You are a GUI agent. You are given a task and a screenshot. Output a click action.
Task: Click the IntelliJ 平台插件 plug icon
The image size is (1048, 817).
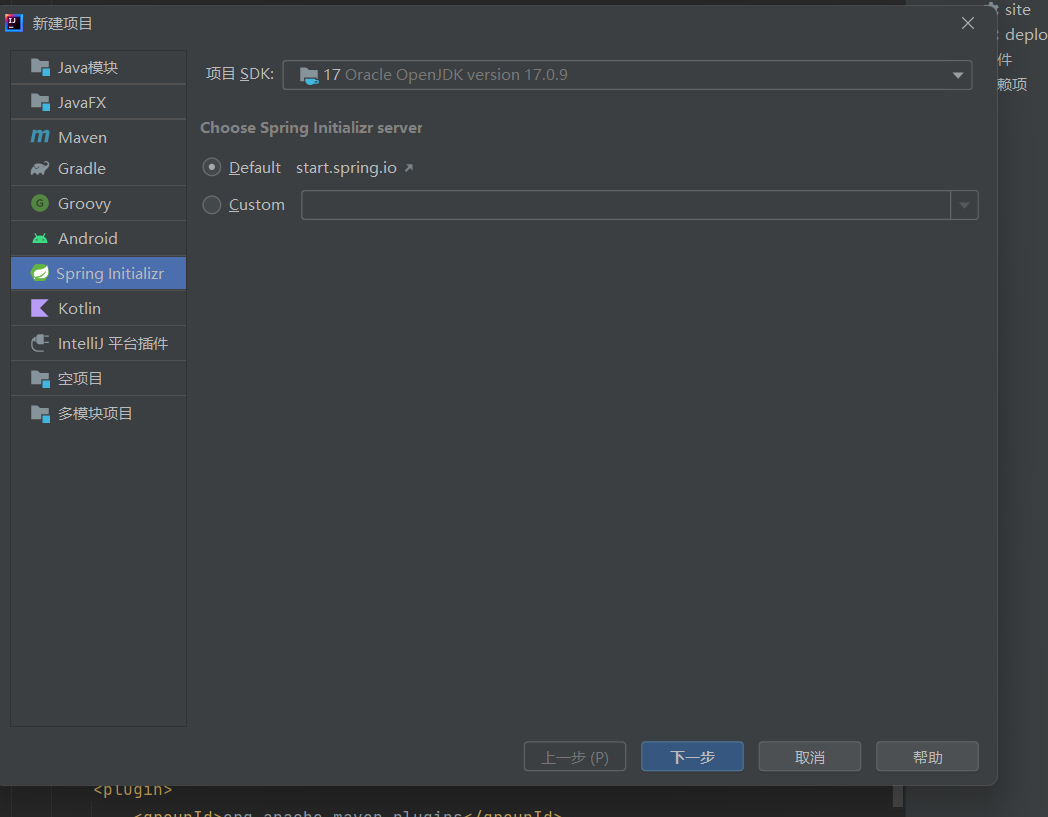tap(40, 343)
